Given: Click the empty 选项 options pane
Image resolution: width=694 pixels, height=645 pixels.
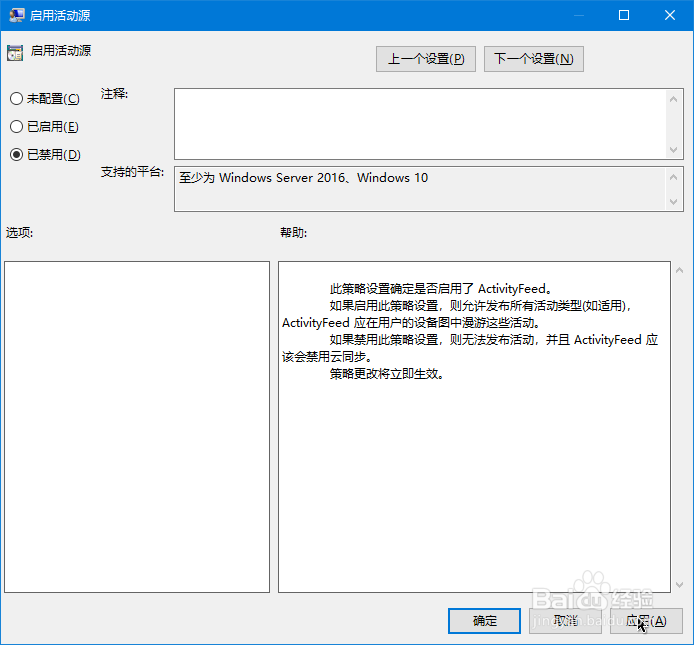Looking at the screenshot, I should (x=137, y=427).
